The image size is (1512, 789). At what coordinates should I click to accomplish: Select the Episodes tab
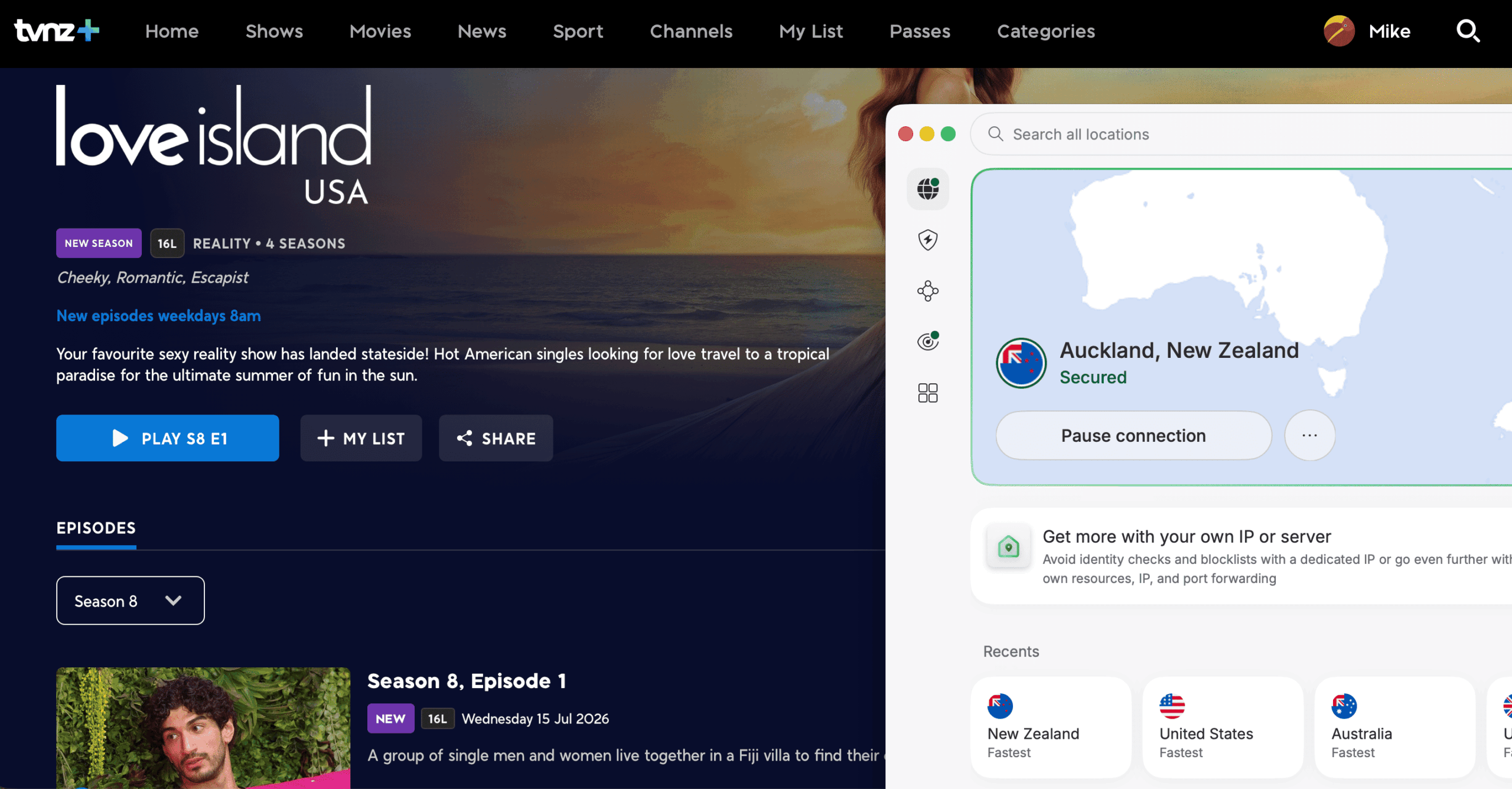(x=96, y=528)
